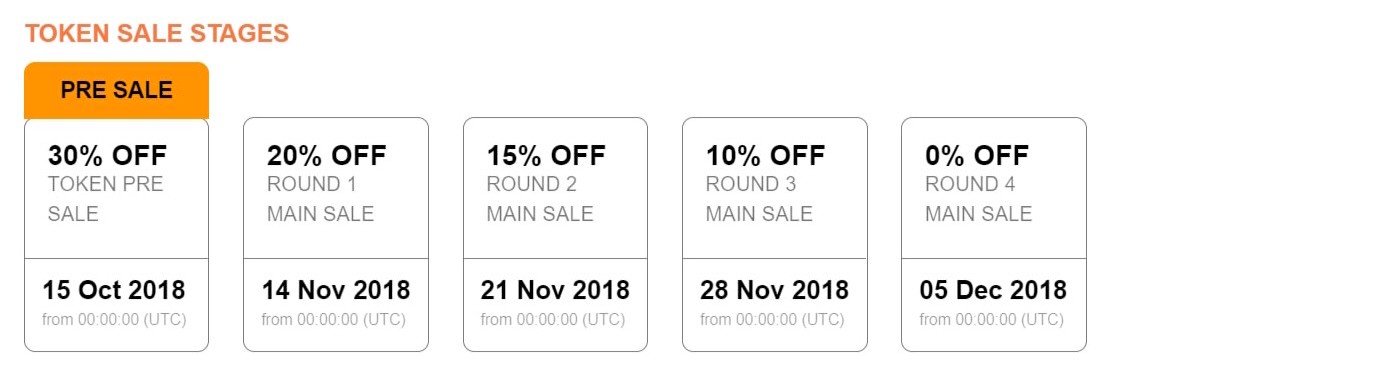The height and width of the screenshot is (384, 1400).
Task: Click UTC time under 15 Oct 2018
Action: click(114, 320)
